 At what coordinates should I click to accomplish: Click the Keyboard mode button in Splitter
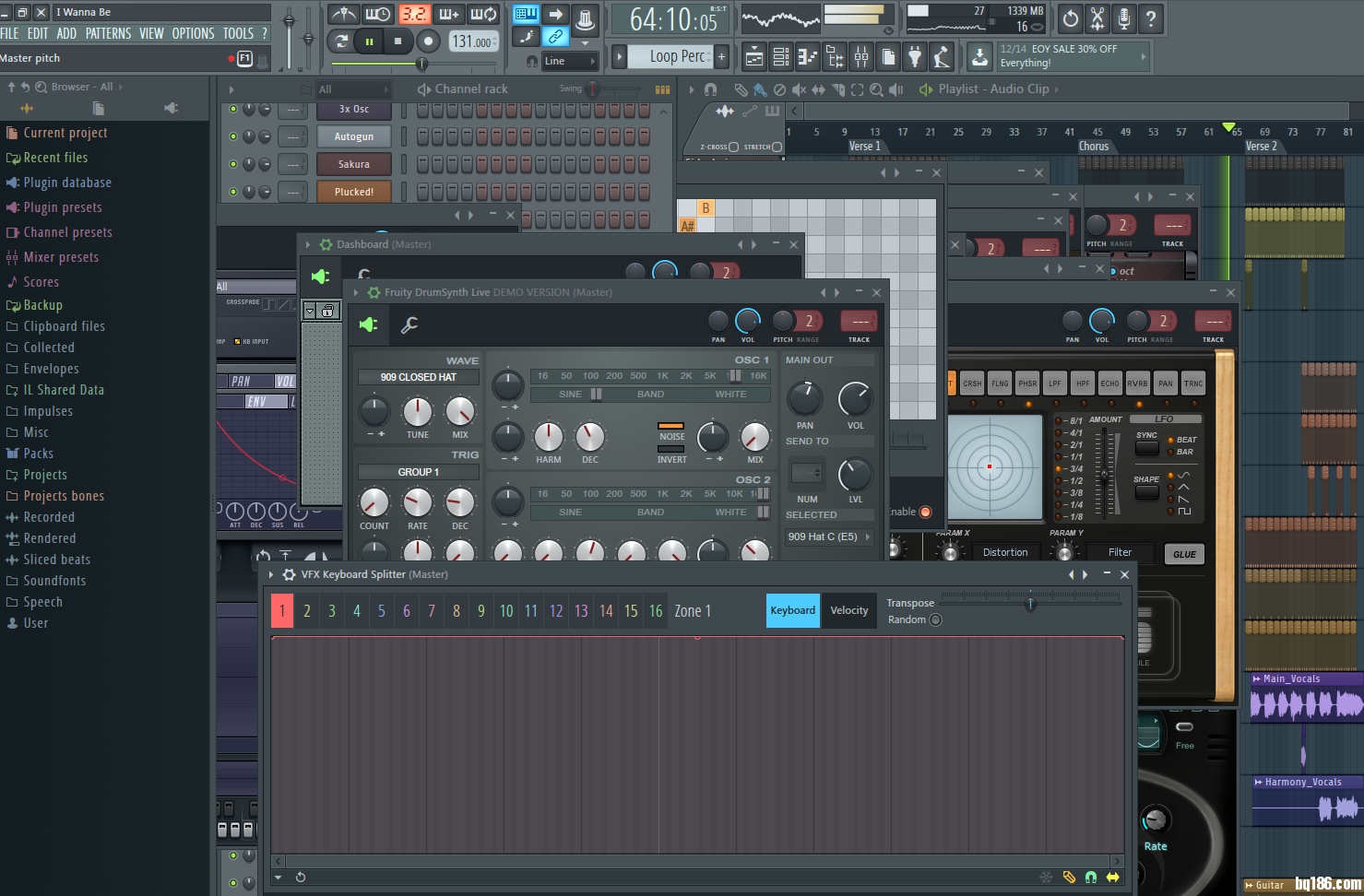pos(793,610)
